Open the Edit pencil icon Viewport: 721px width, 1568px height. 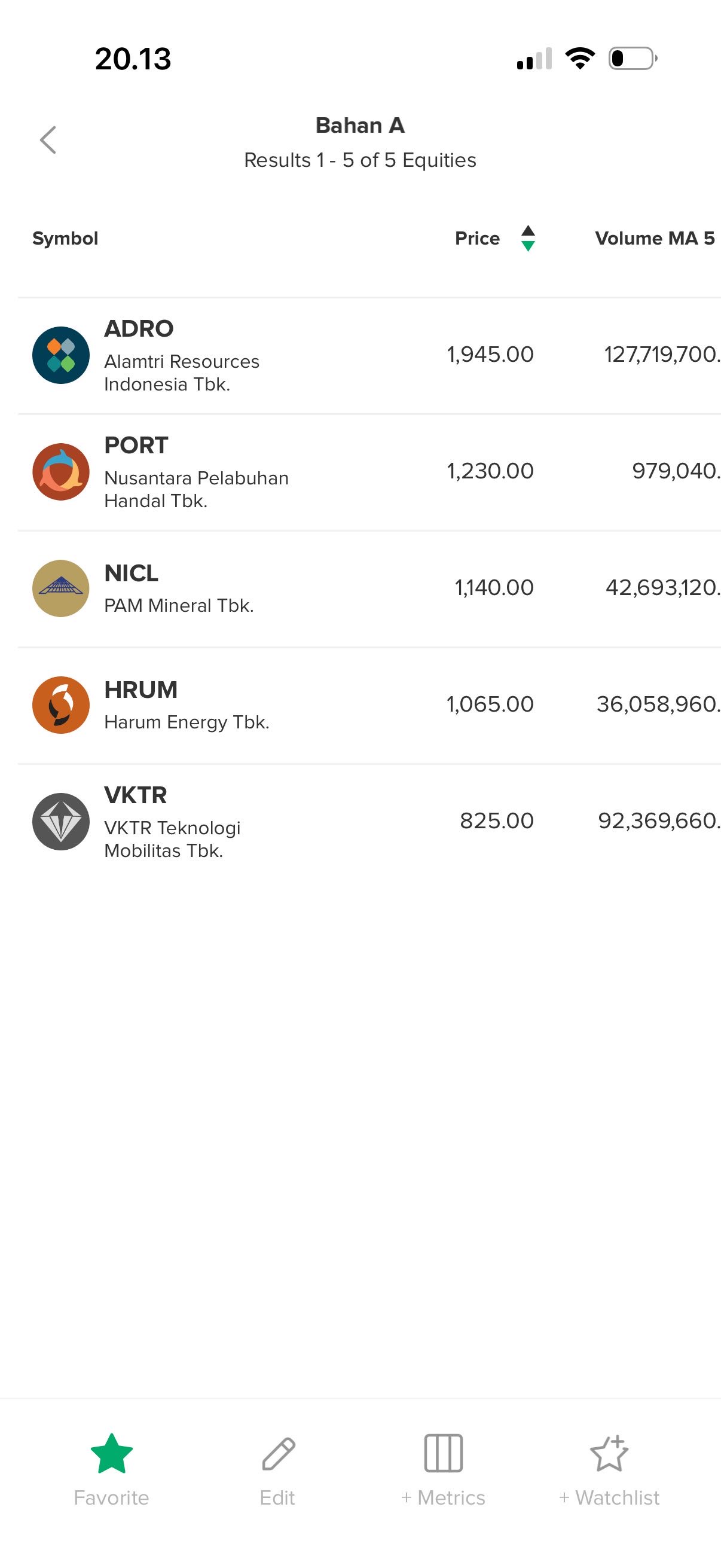tap(278, 1454)
